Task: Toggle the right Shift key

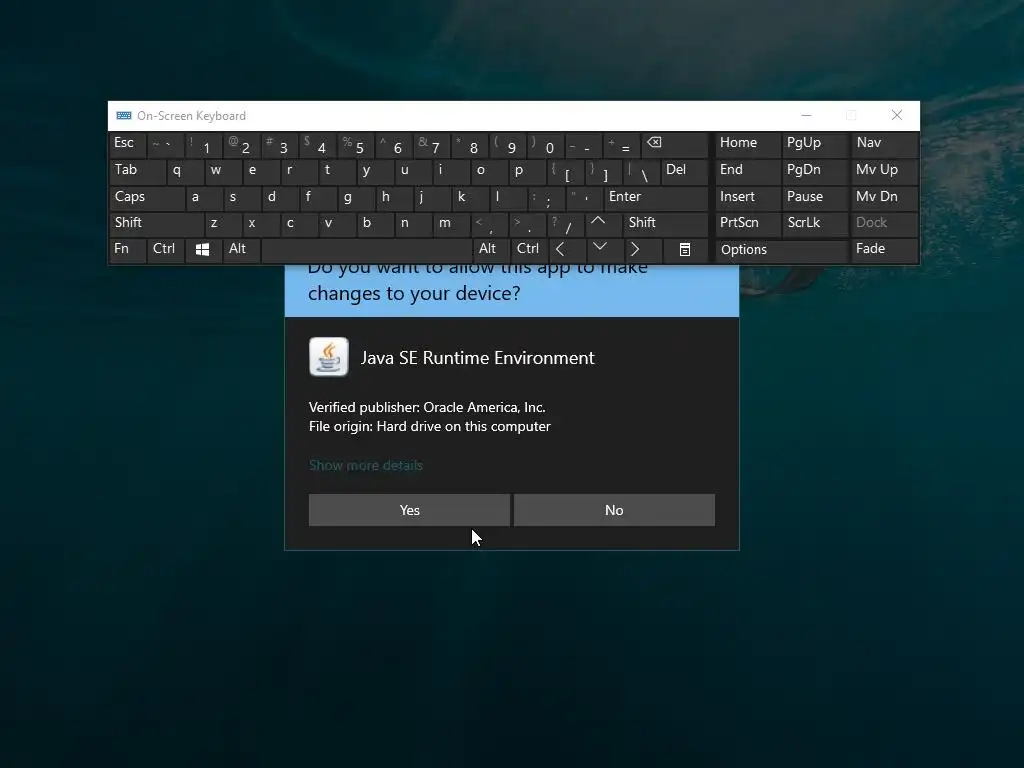Action: (x=665, y=223)
